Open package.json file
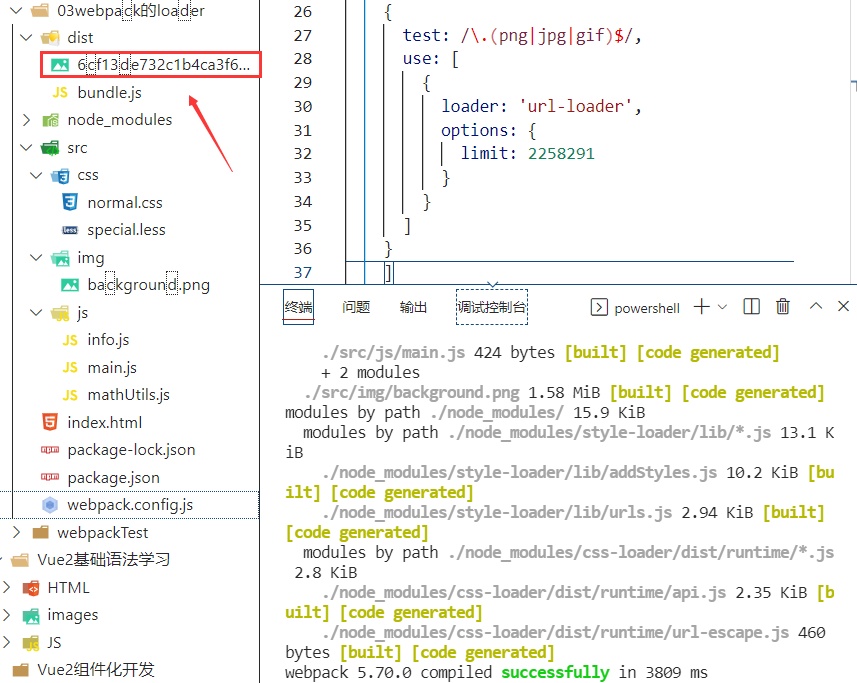Viewport: 857px width, 683px height. click(114, 478)
